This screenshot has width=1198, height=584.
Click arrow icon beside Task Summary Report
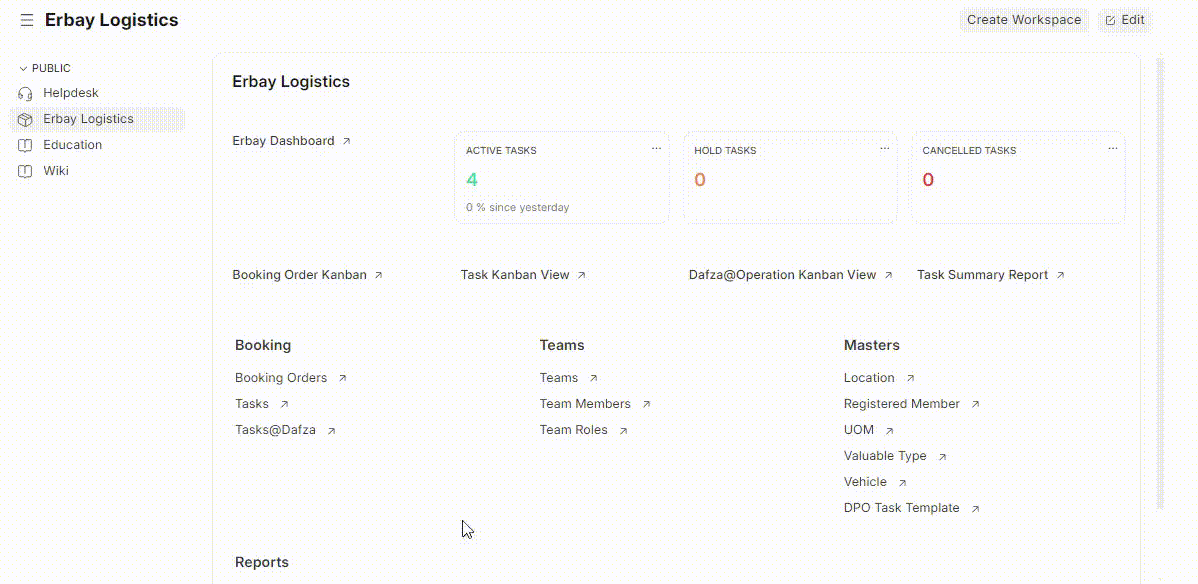1060,275
